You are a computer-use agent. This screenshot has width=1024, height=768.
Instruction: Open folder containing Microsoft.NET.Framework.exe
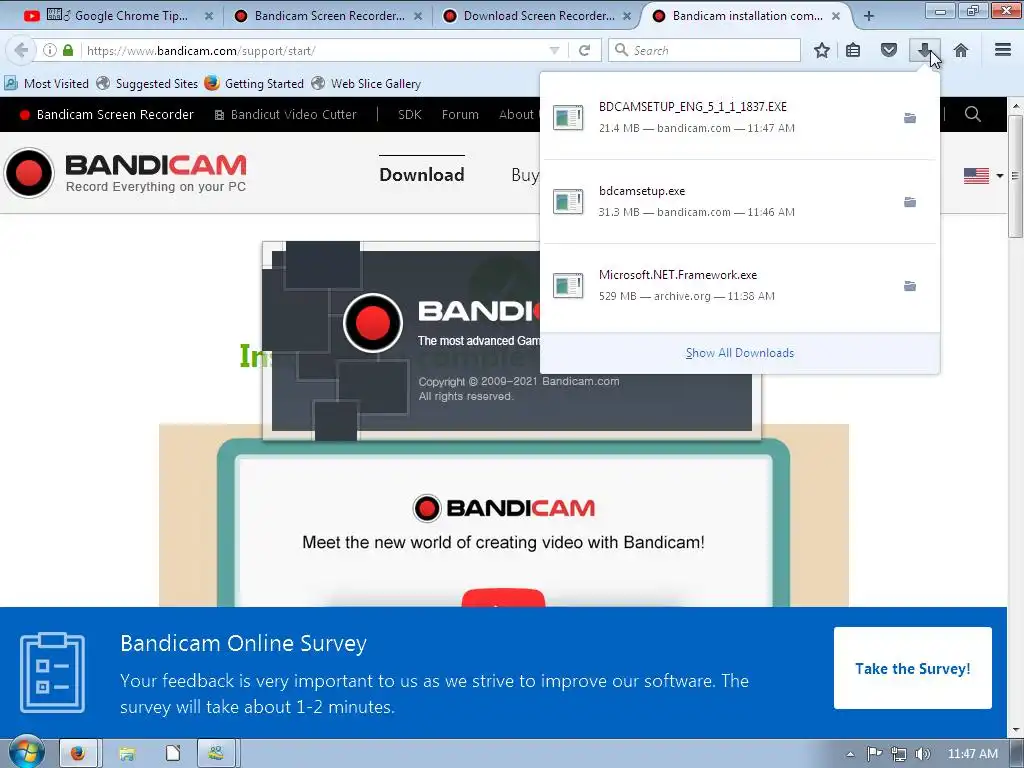(x=910, y=286)
